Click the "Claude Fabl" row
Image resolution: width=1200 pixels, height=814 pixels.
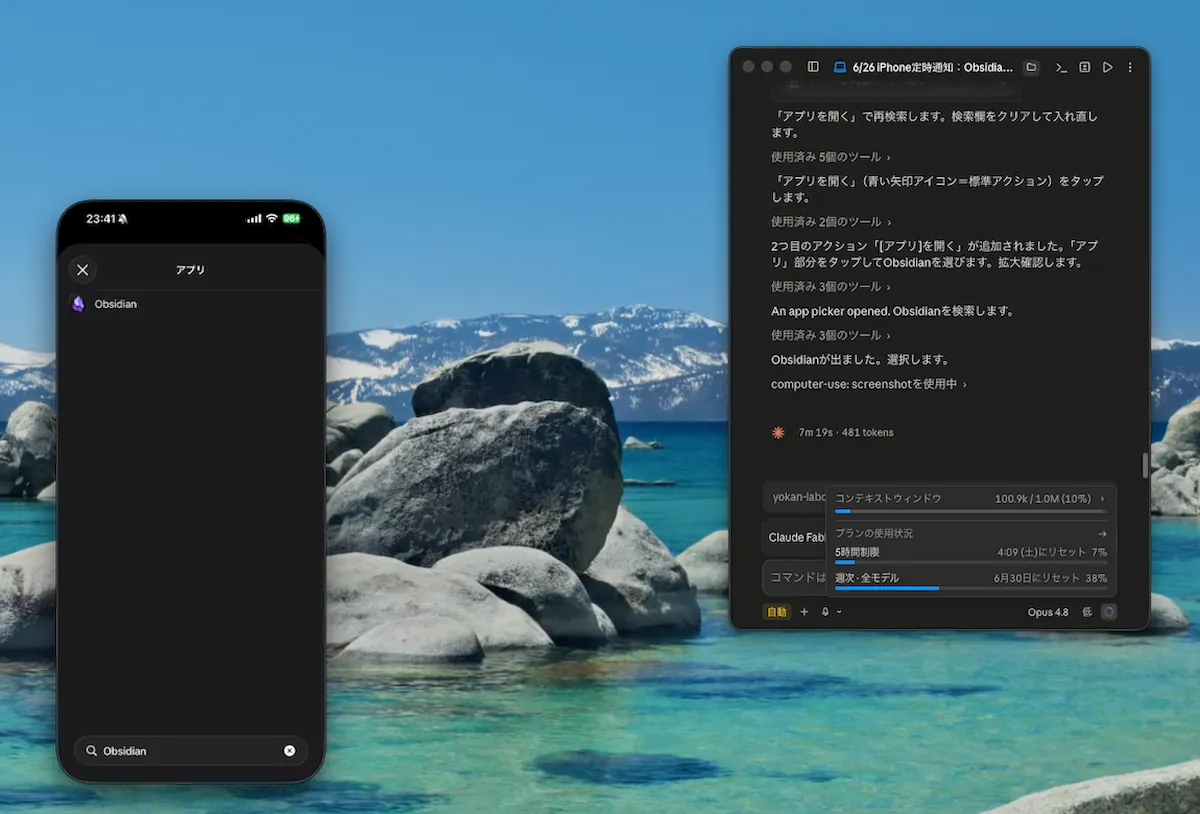[x=796, y=537]
